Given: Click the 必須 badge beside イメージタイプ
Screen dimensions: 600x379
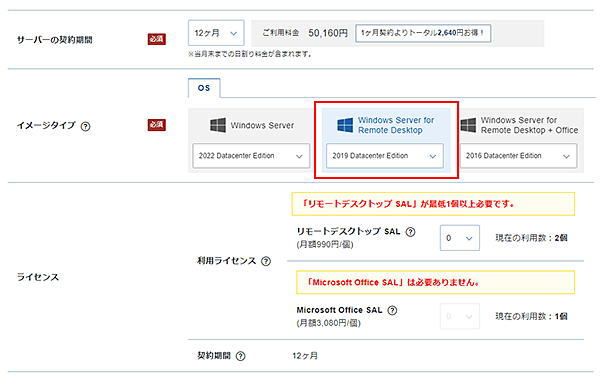Looking at the screenshot, I should (157, 125).
